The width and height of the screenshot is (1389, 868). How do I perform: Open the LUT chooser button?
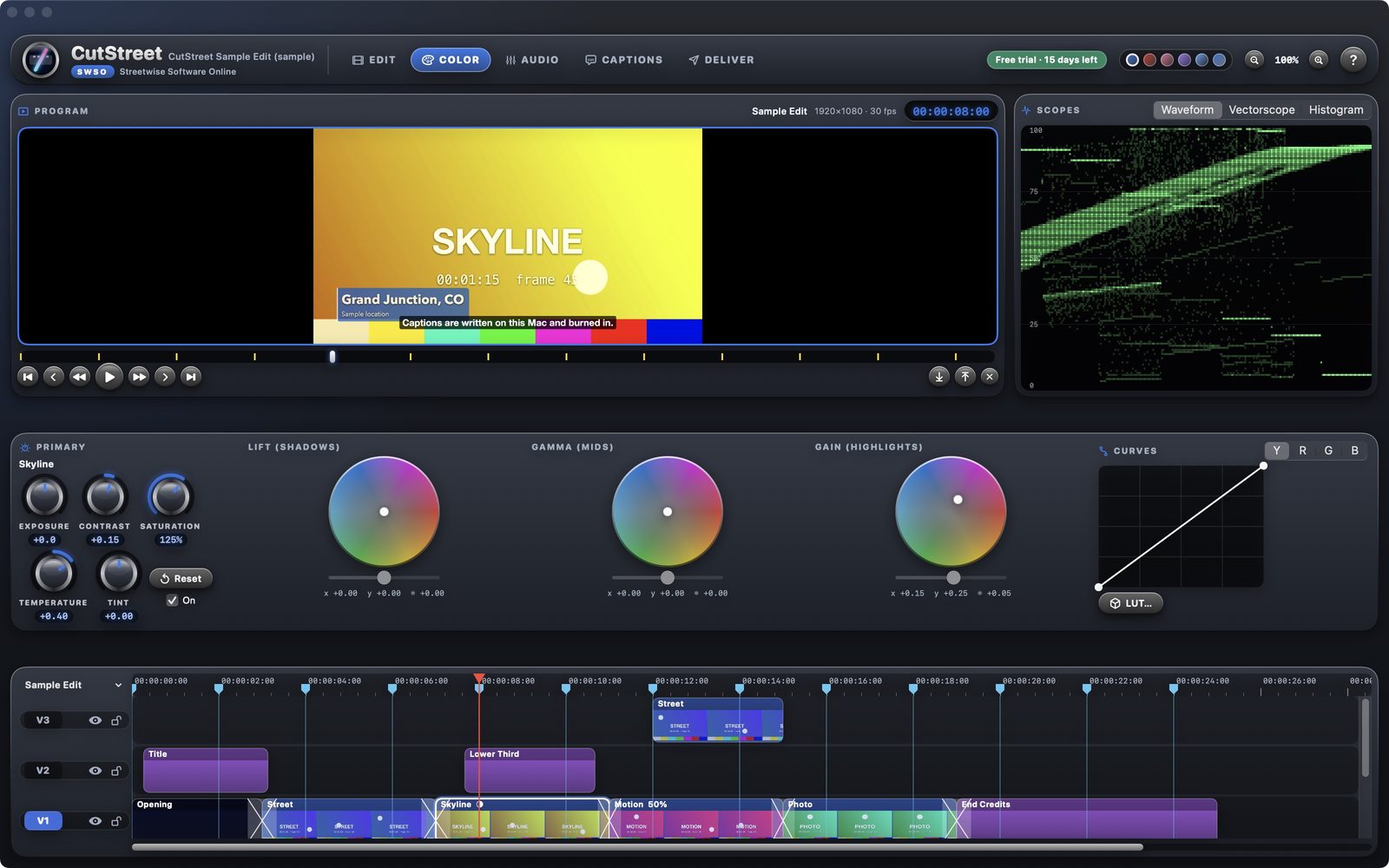coord(1130,603)
